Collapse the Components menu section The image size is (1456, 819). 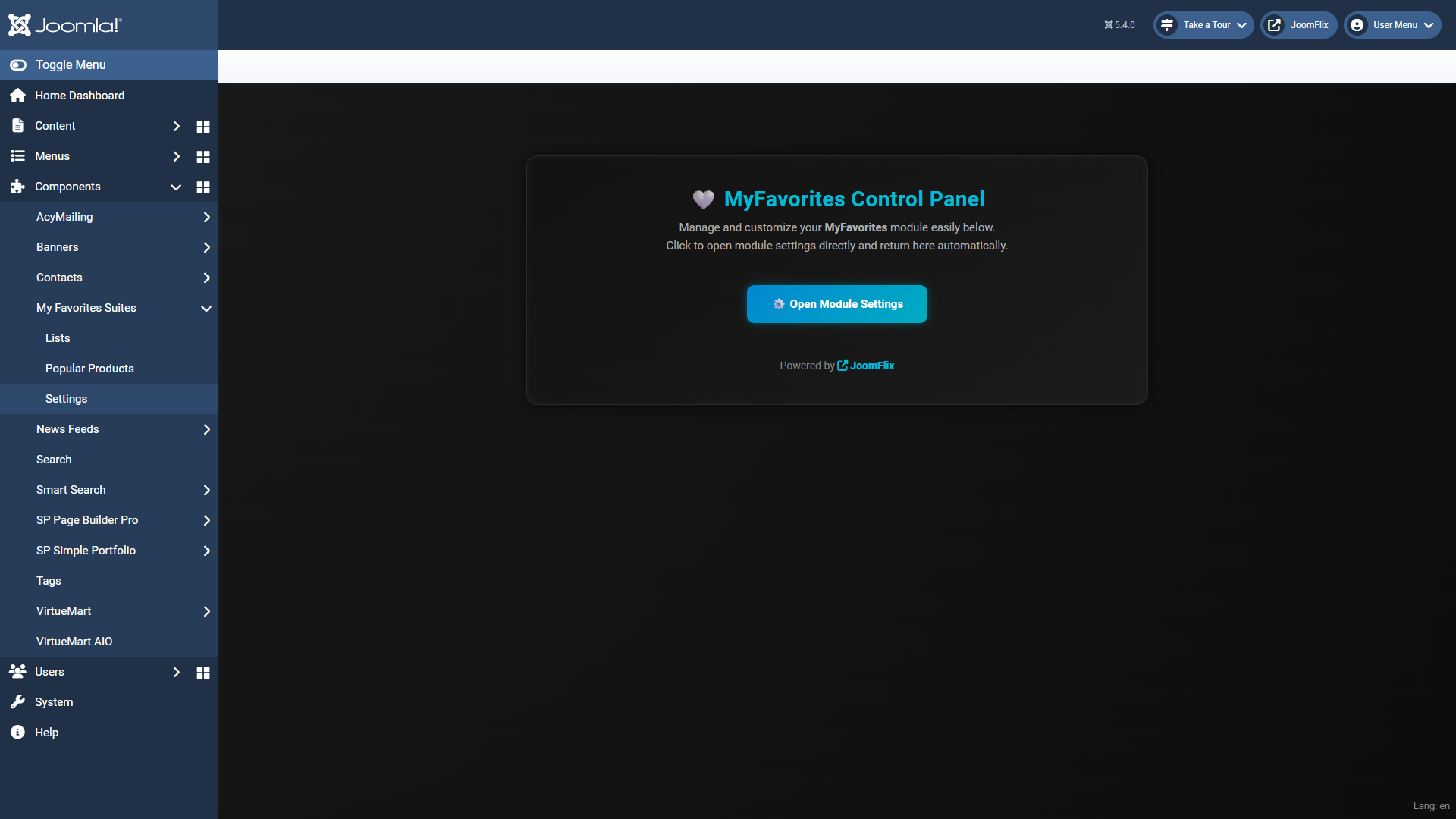point(176,187)
